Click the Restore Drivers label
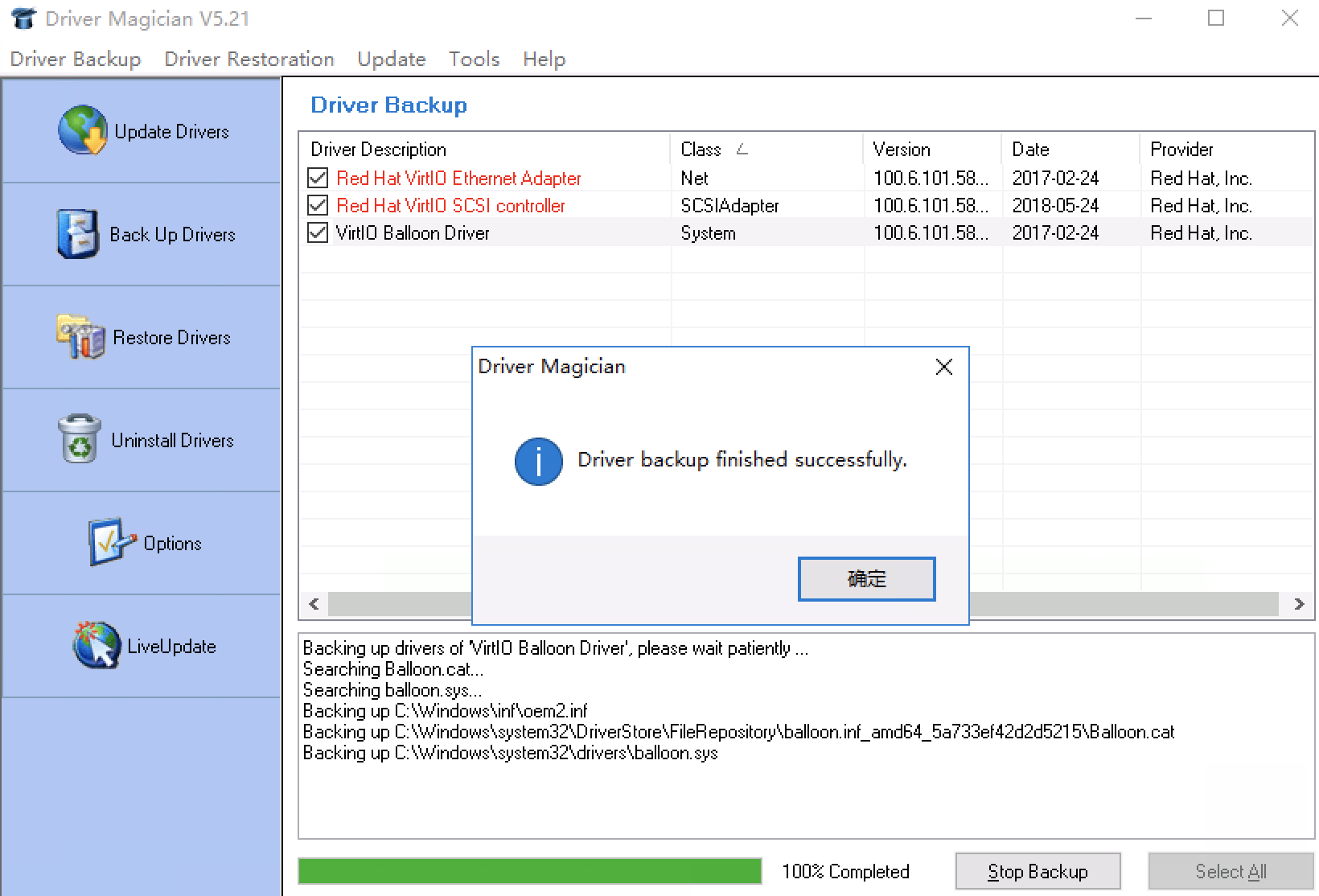 tap(171, 337)
